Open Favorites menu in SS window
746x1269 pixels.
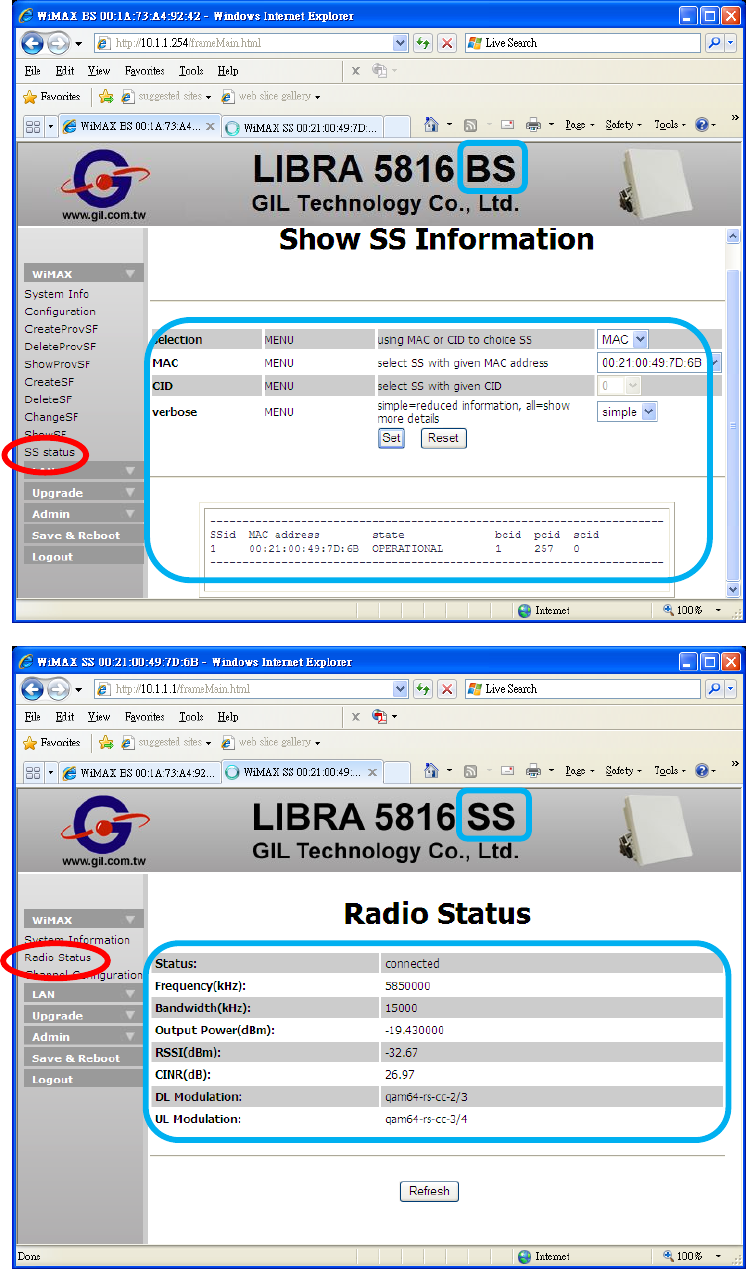[145, 717]
